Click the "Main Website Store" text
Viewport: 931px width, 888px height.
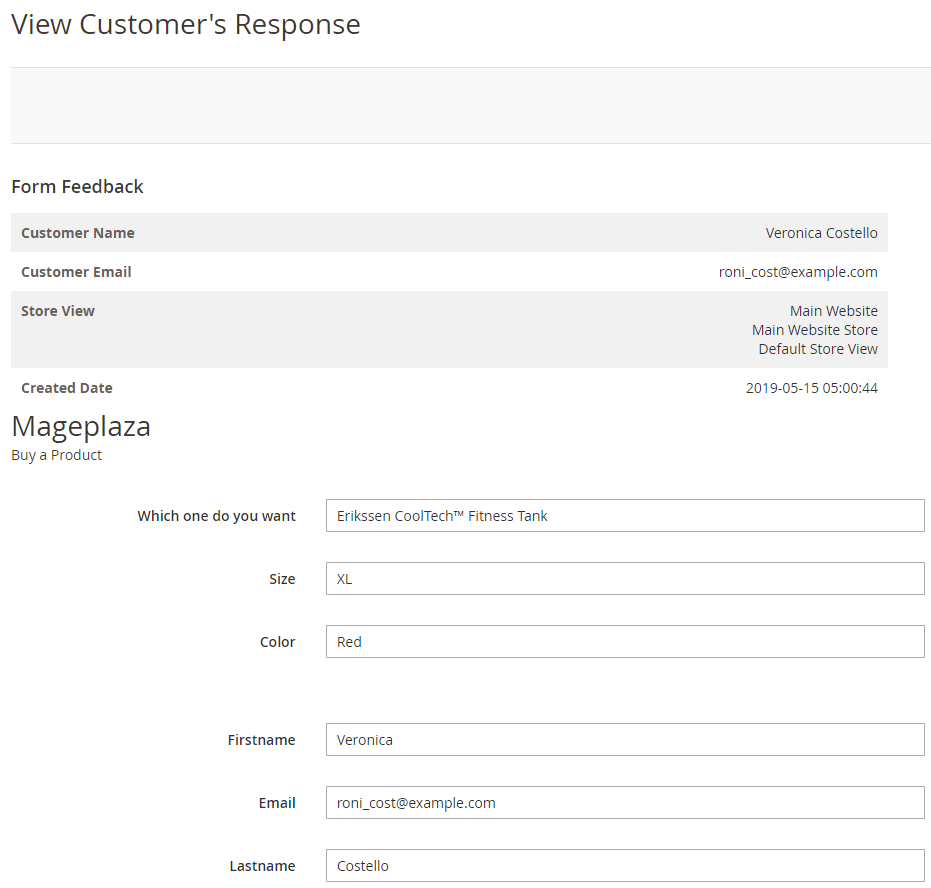pos(814,330)
